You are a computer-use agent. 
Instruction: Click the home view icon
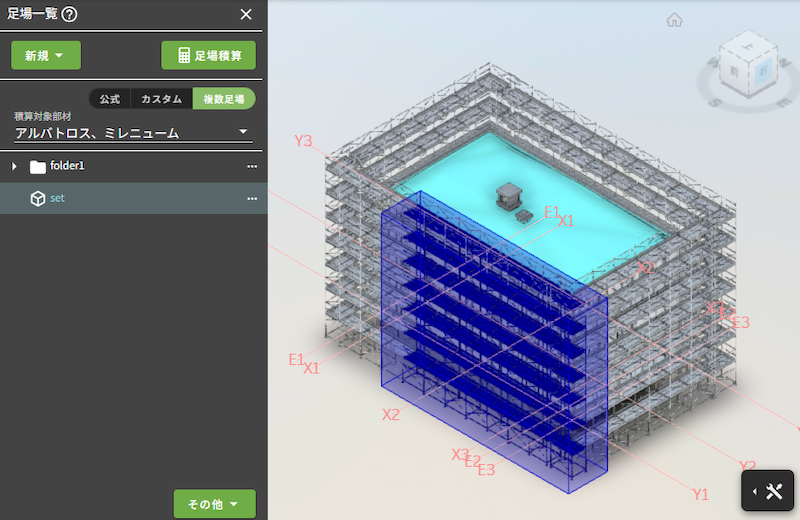[x=675, y=20]
